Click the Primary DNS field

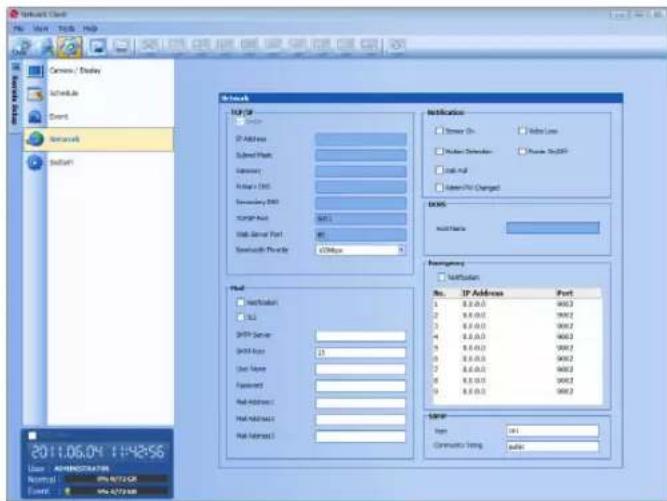coord(360,187)
